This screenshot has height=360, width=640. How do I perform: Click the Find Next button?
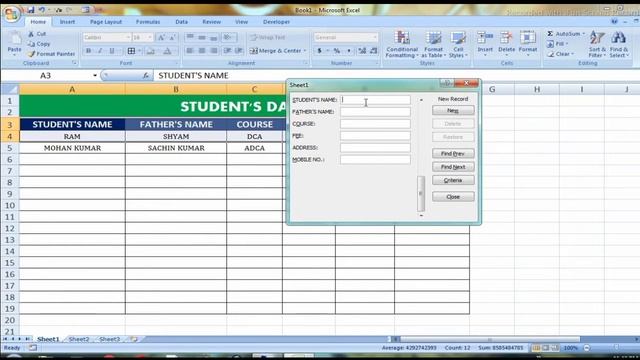pos(453,167)
